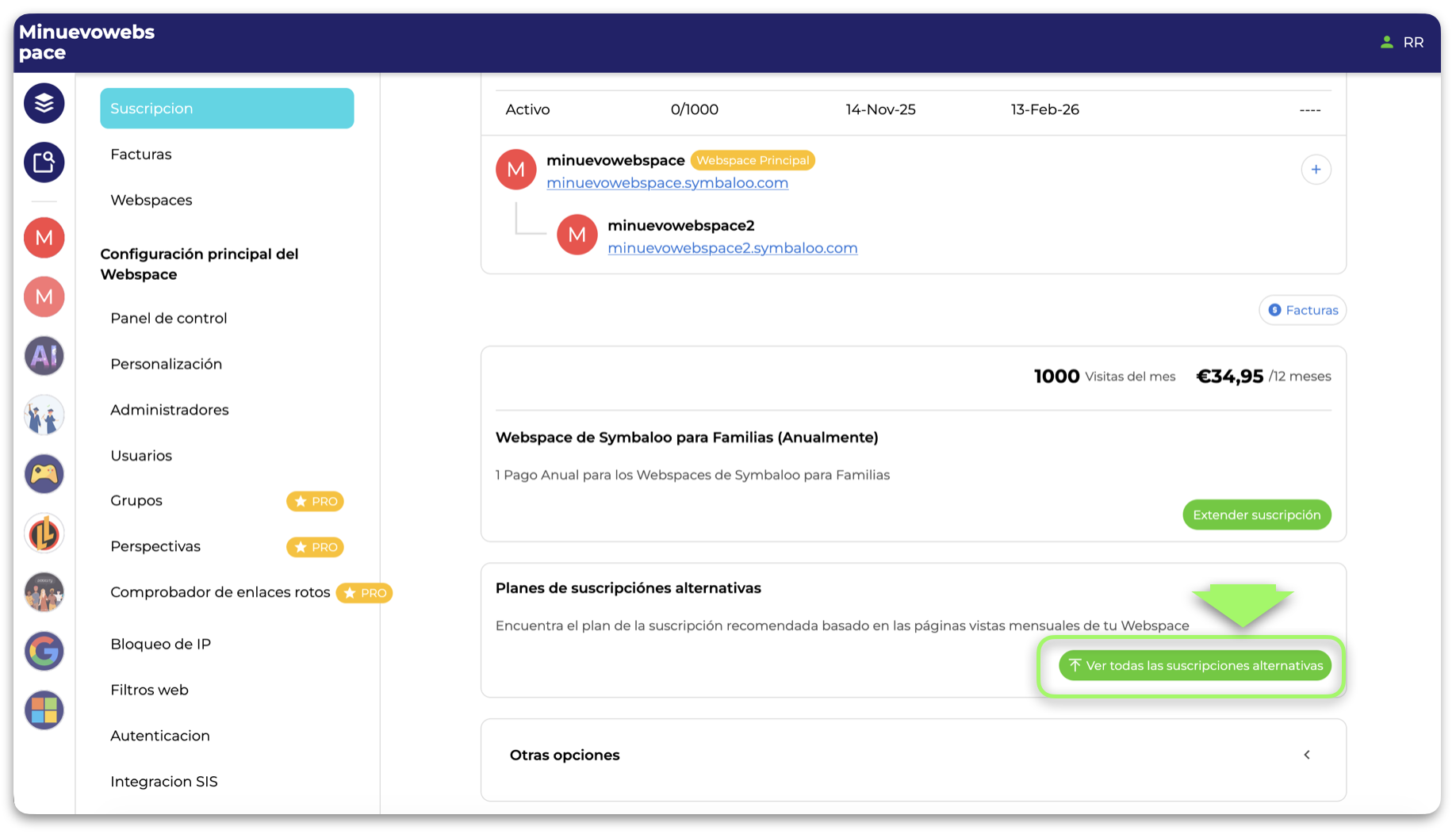Click the PRO badge beside Grupos

[315, 501]
